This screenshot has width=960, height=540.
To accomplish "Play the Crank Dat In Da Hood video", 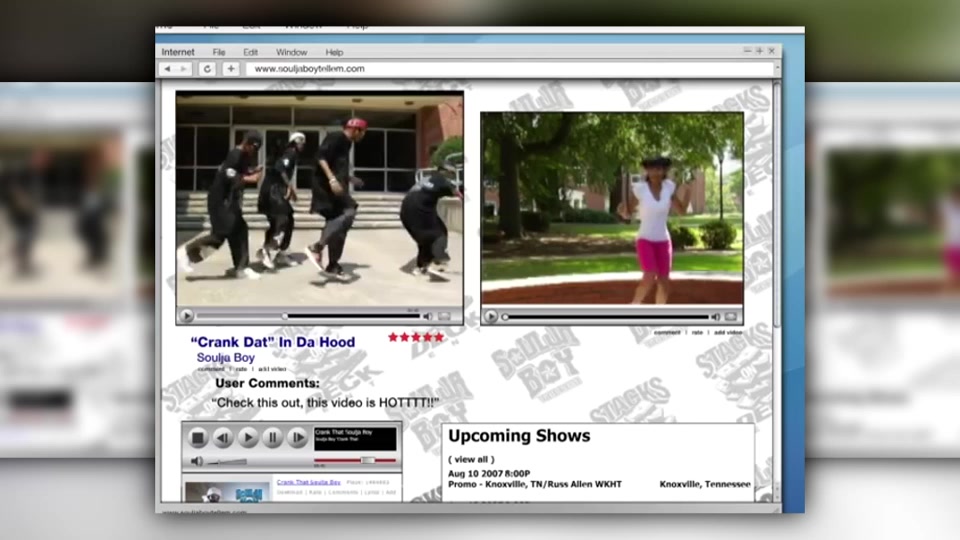I will point(187,316).
